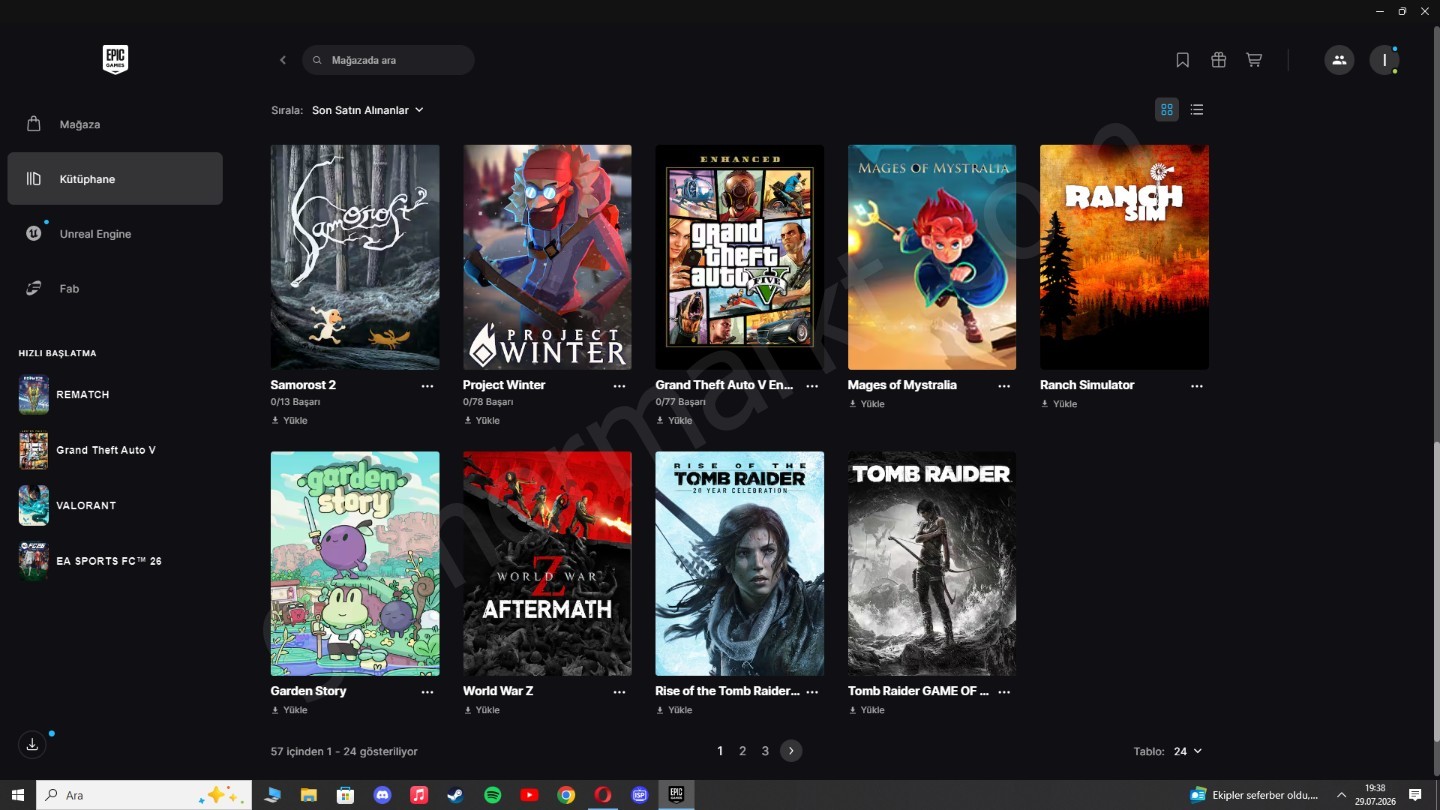
Task: Show hidden system tray icons
Action: [x=1341, y=795]
